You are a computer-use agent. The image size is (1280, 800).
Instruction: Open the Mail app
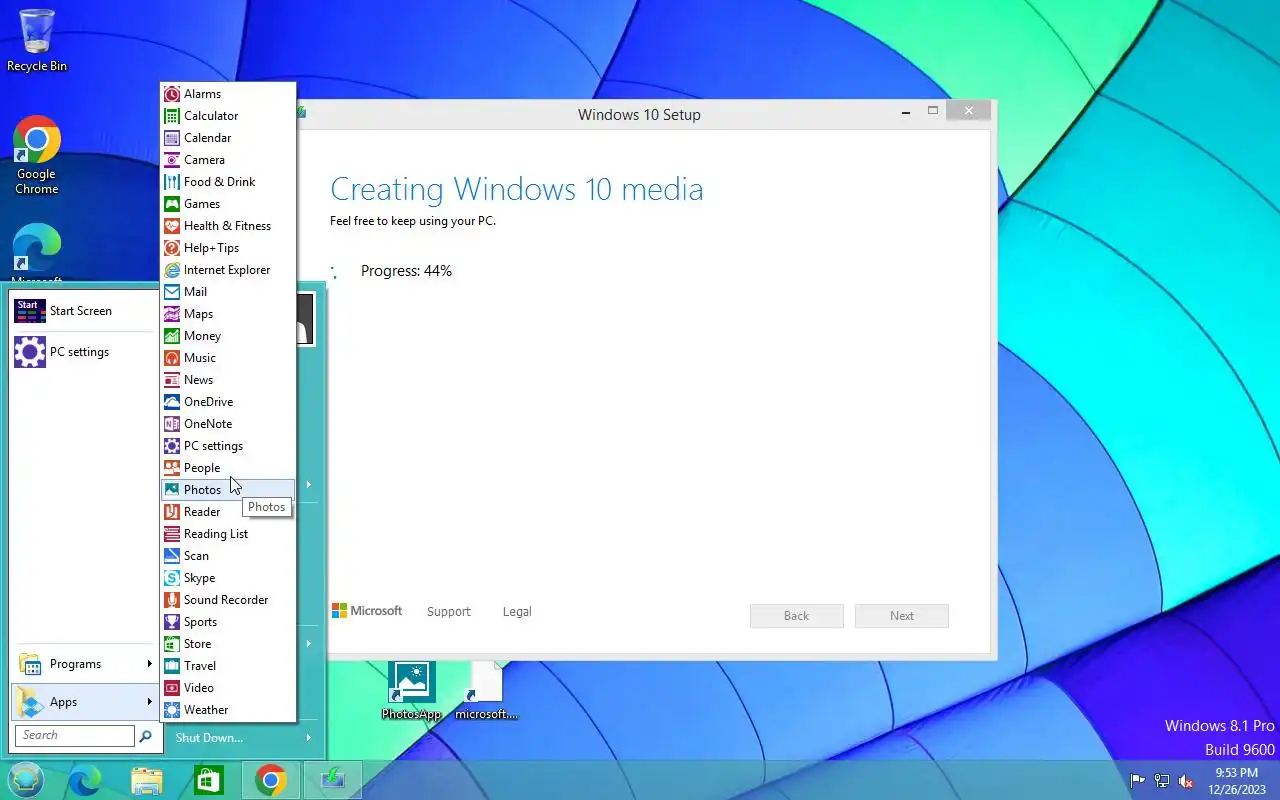[228, 292]
